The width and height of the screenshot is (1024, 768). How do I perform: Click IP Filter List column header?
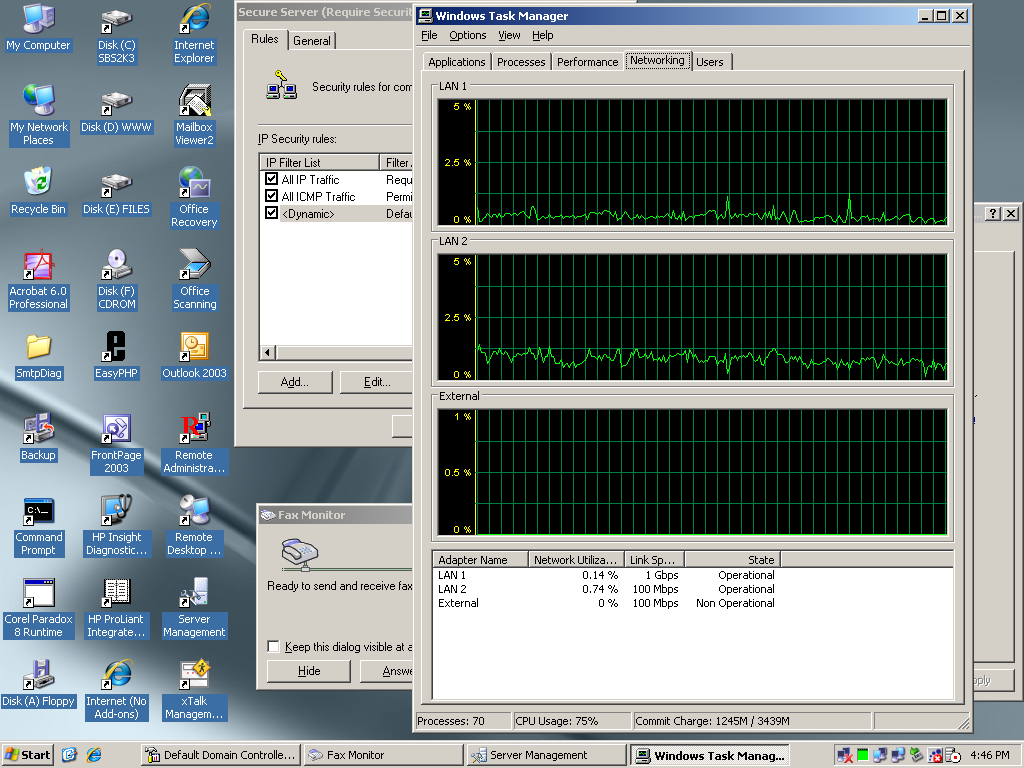click(319, 163)
